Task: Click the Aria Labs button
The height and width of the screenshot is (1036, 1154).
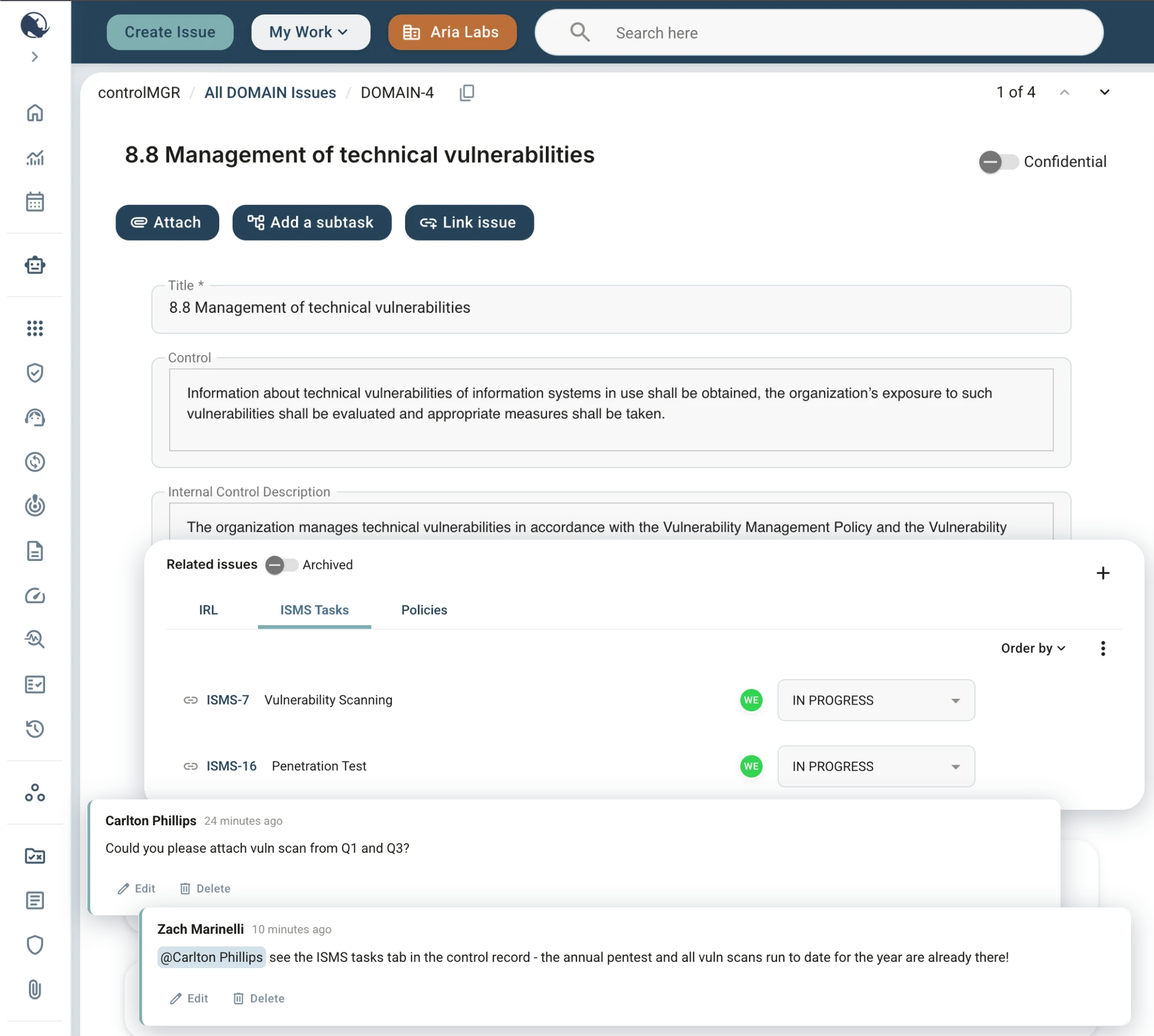Action: [x=452, y=32]
